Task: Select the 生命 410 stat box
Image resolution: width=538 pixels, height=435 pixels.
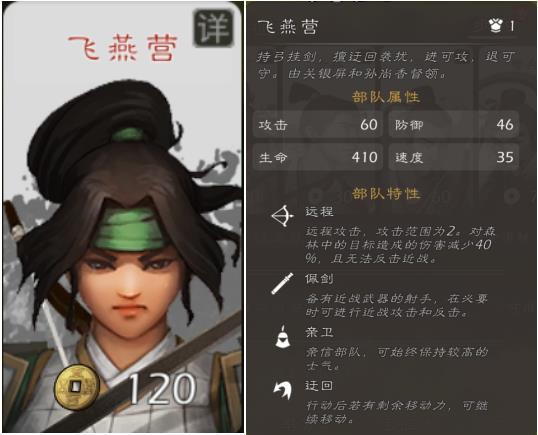Action: pyautogui.click(x=318, y=157)
